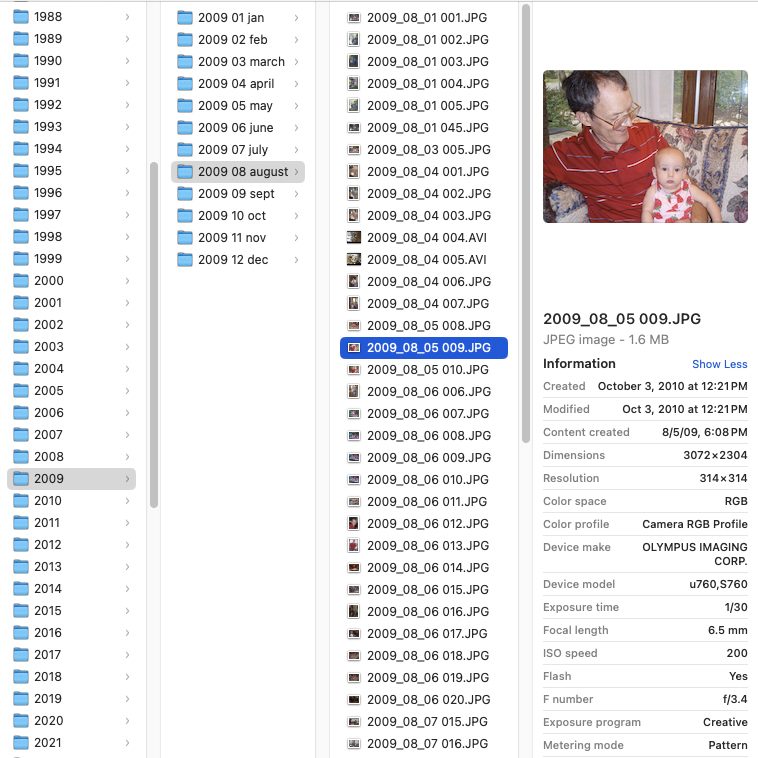Open the 2009 01 jan folder icon
This screenshot has width=758, height=758.
click(x=185, y=18)
